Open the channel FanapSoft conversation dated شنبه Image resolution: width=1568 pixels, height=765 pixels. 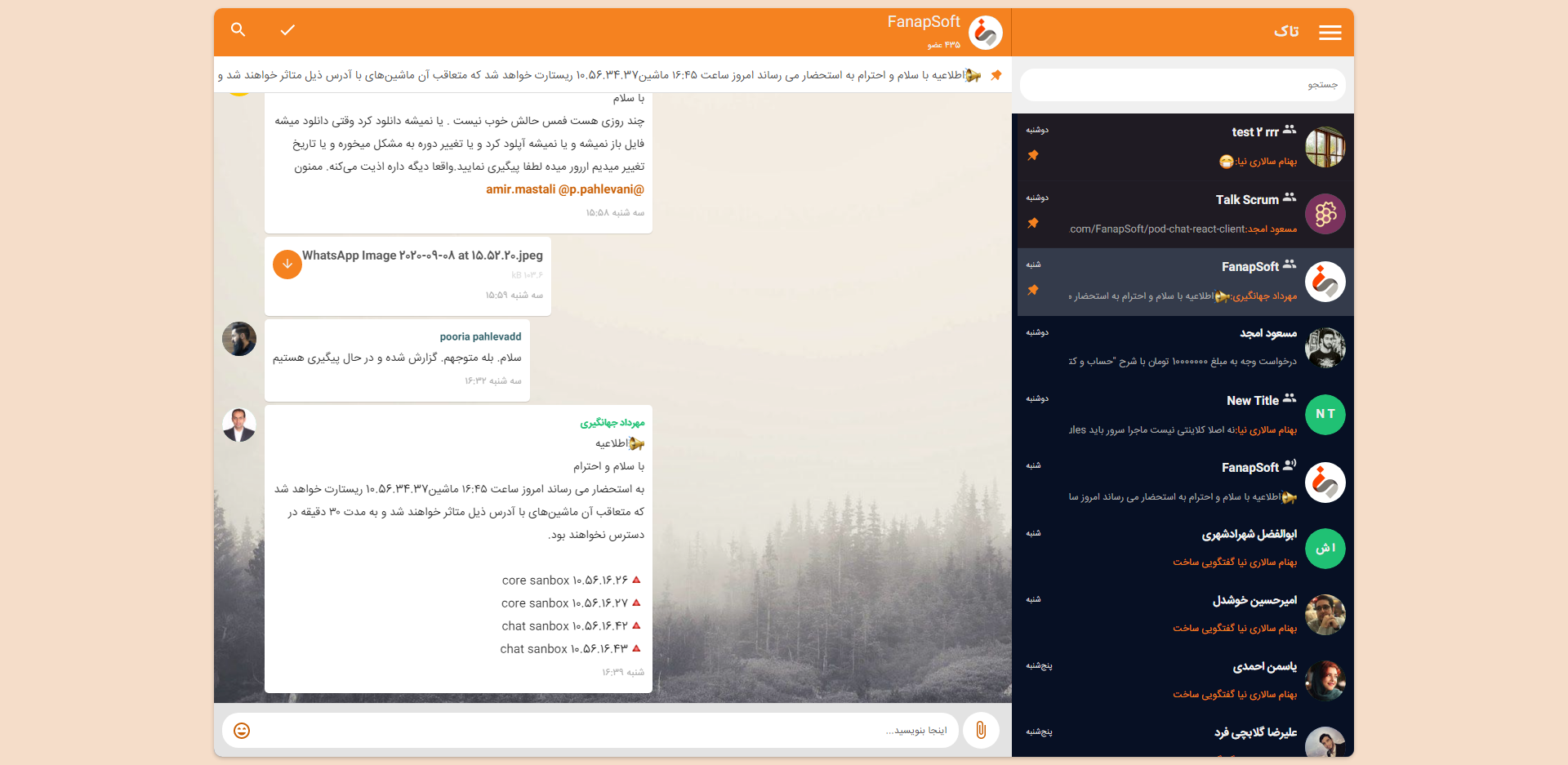(1185, 483)
